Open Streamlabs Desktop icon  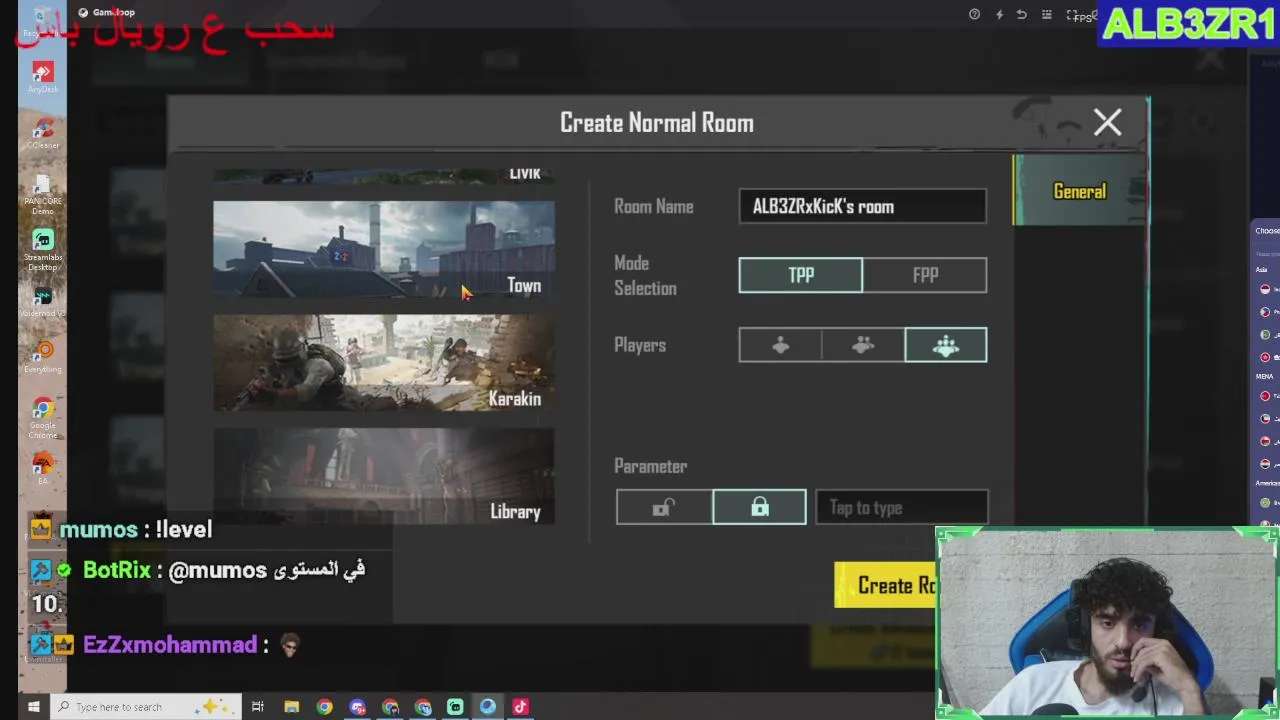pyautogui.click(x=43, y=250)
